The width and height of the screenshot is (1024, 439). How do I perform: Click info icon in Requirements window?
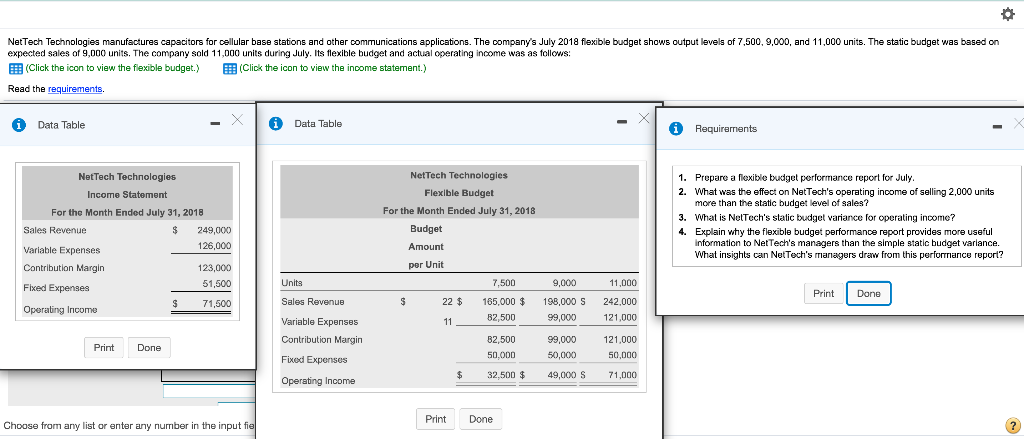(678, 129)
